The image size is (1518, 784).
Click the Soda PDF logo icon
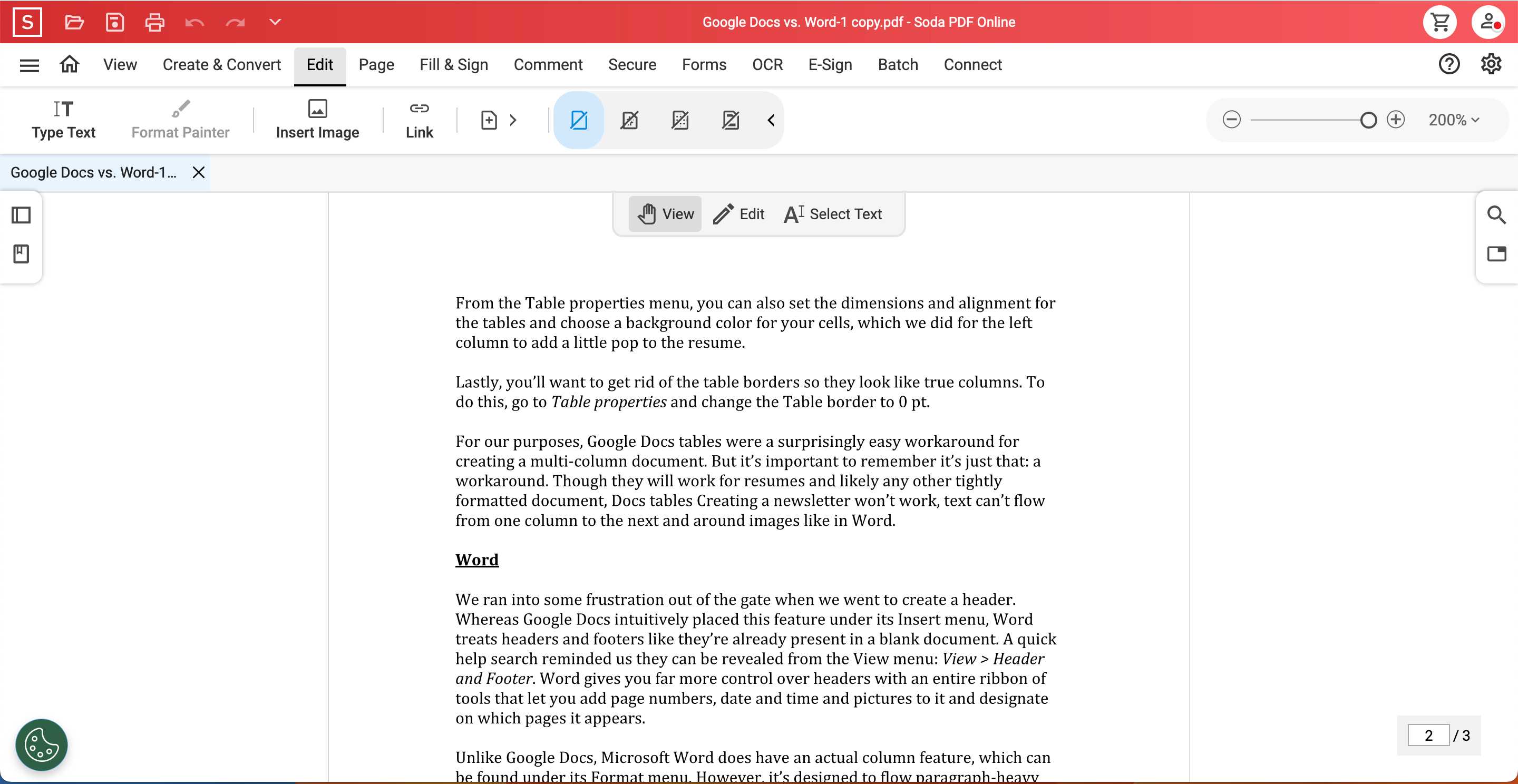27,22
